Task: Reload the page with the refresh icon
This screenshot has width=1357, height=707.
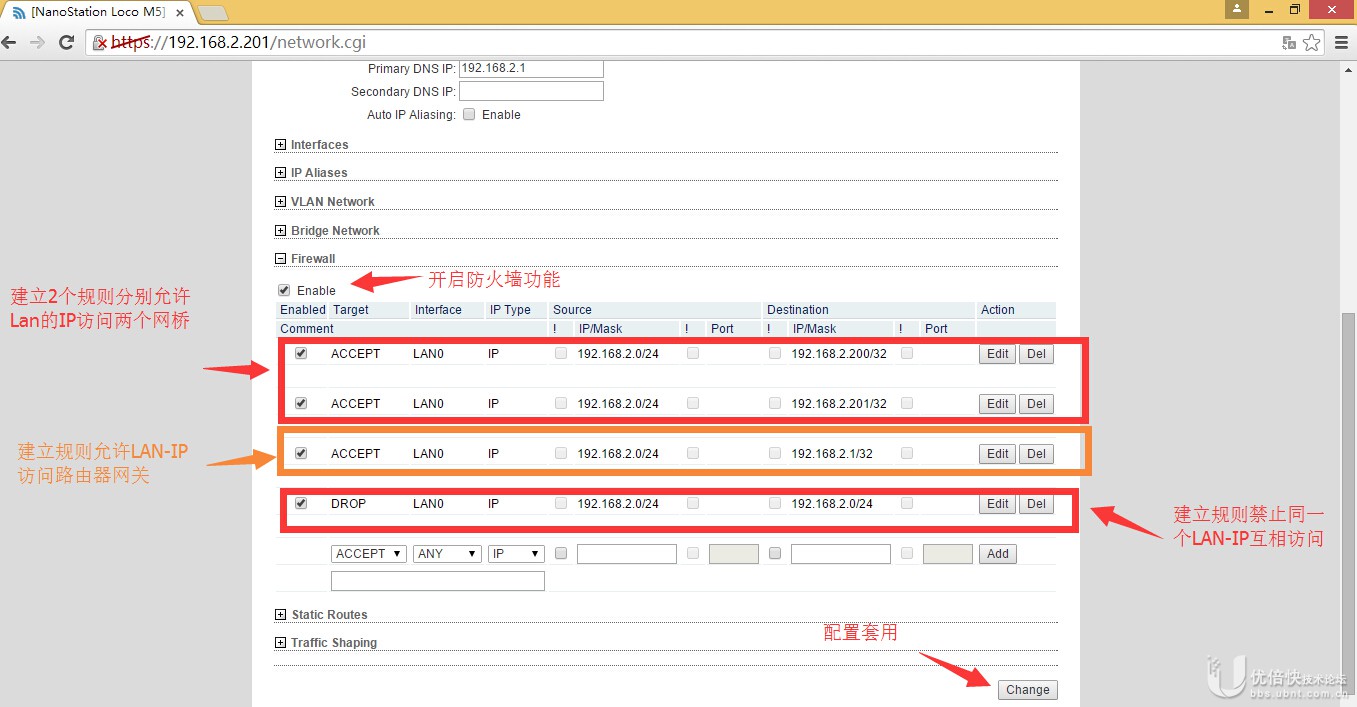Action: [67, 43]
